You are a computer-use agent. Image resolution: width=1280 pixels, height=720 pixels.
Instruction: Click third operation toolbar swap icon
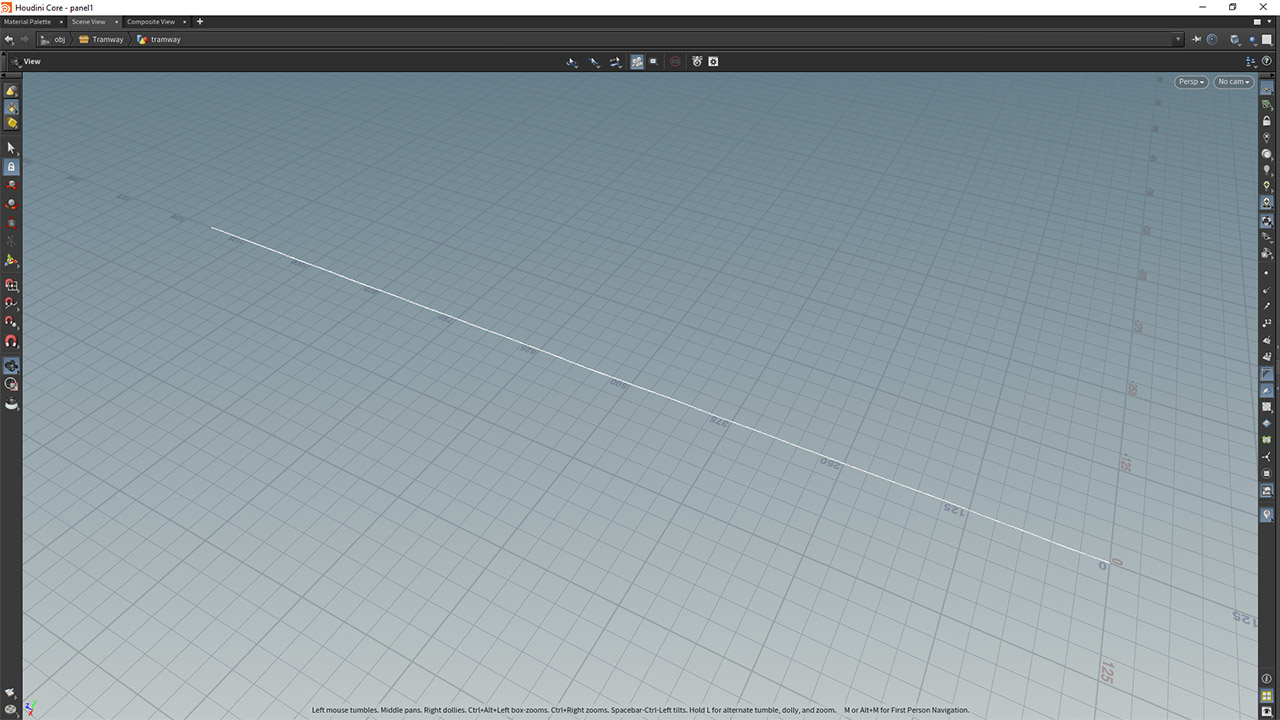click(x=615, y=61)
